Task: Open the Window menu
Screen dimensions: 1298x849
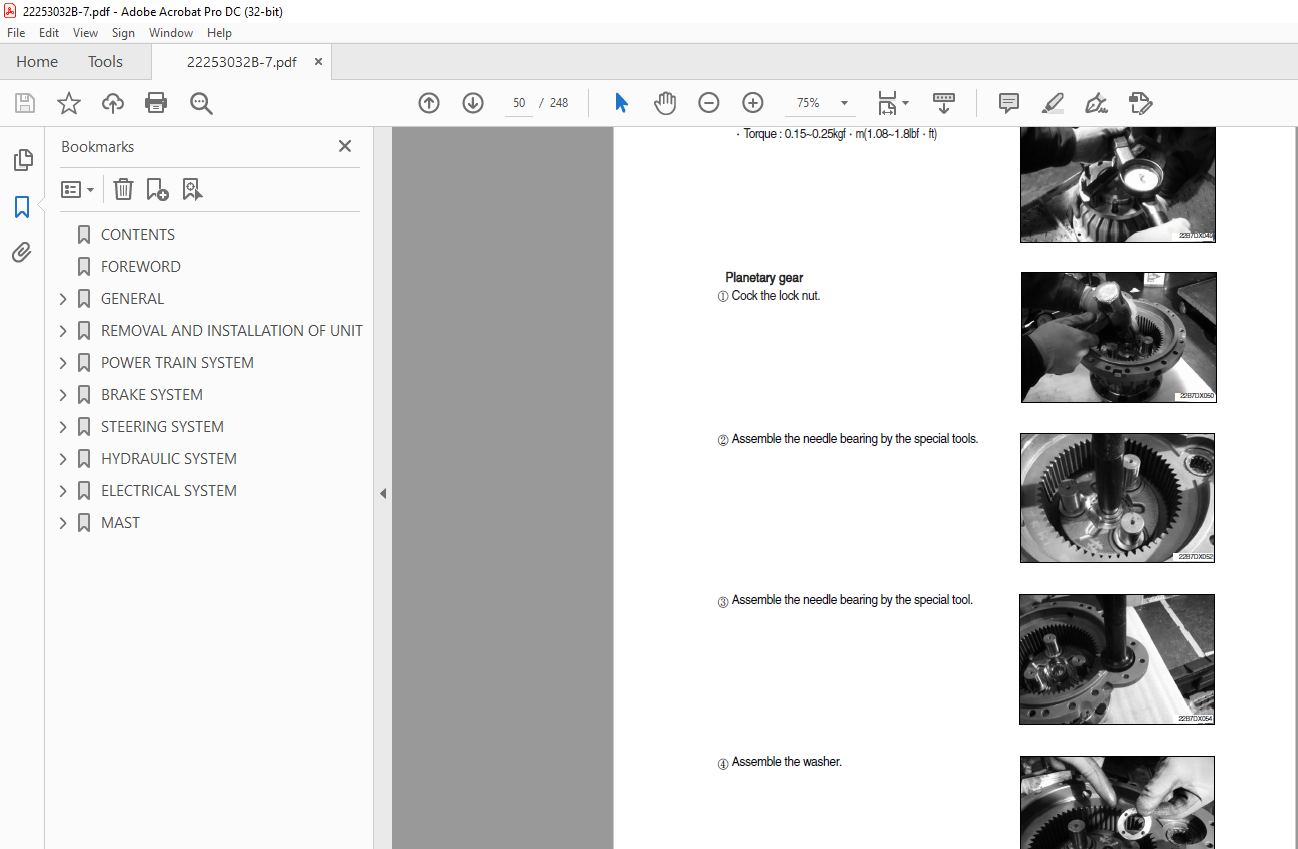Action: [171, 33]
